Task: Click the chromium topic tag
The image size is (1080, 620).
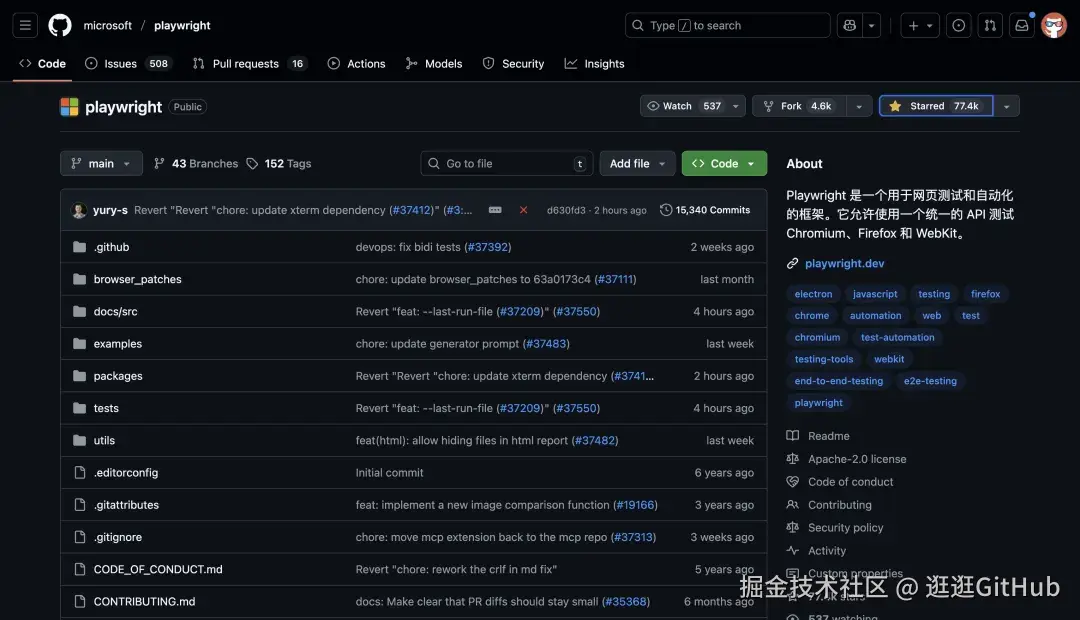Action: tap(817, 337)
